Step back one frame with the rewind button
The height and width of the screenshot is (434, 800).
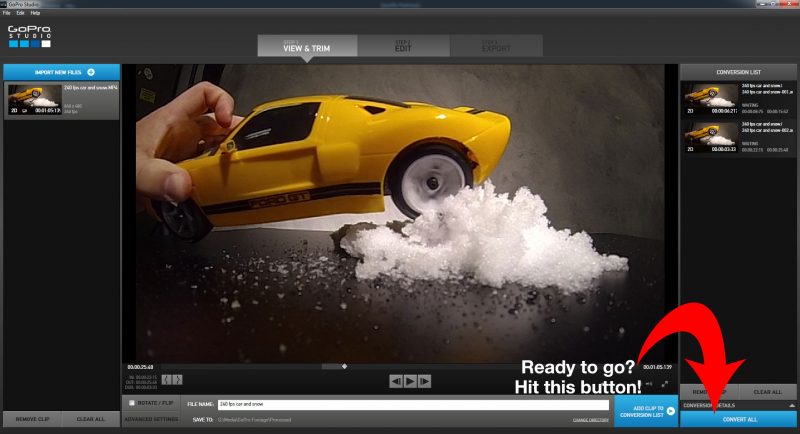coord(396,381)
